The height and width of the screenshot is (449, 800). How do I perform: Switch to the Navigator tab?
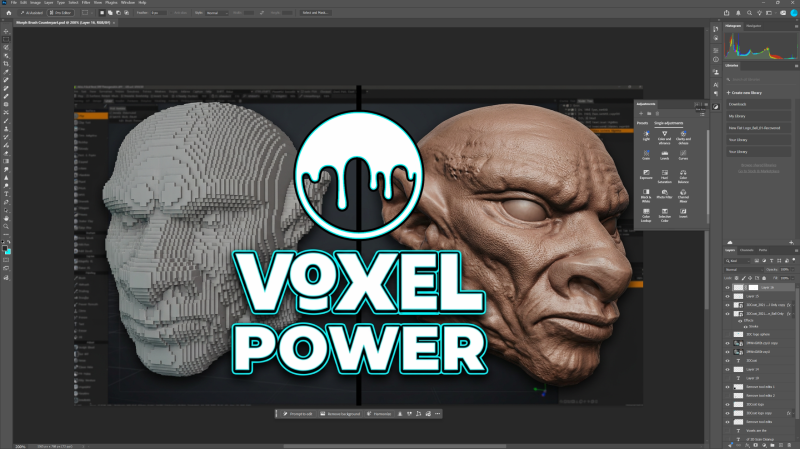click(x=754, y=26)
